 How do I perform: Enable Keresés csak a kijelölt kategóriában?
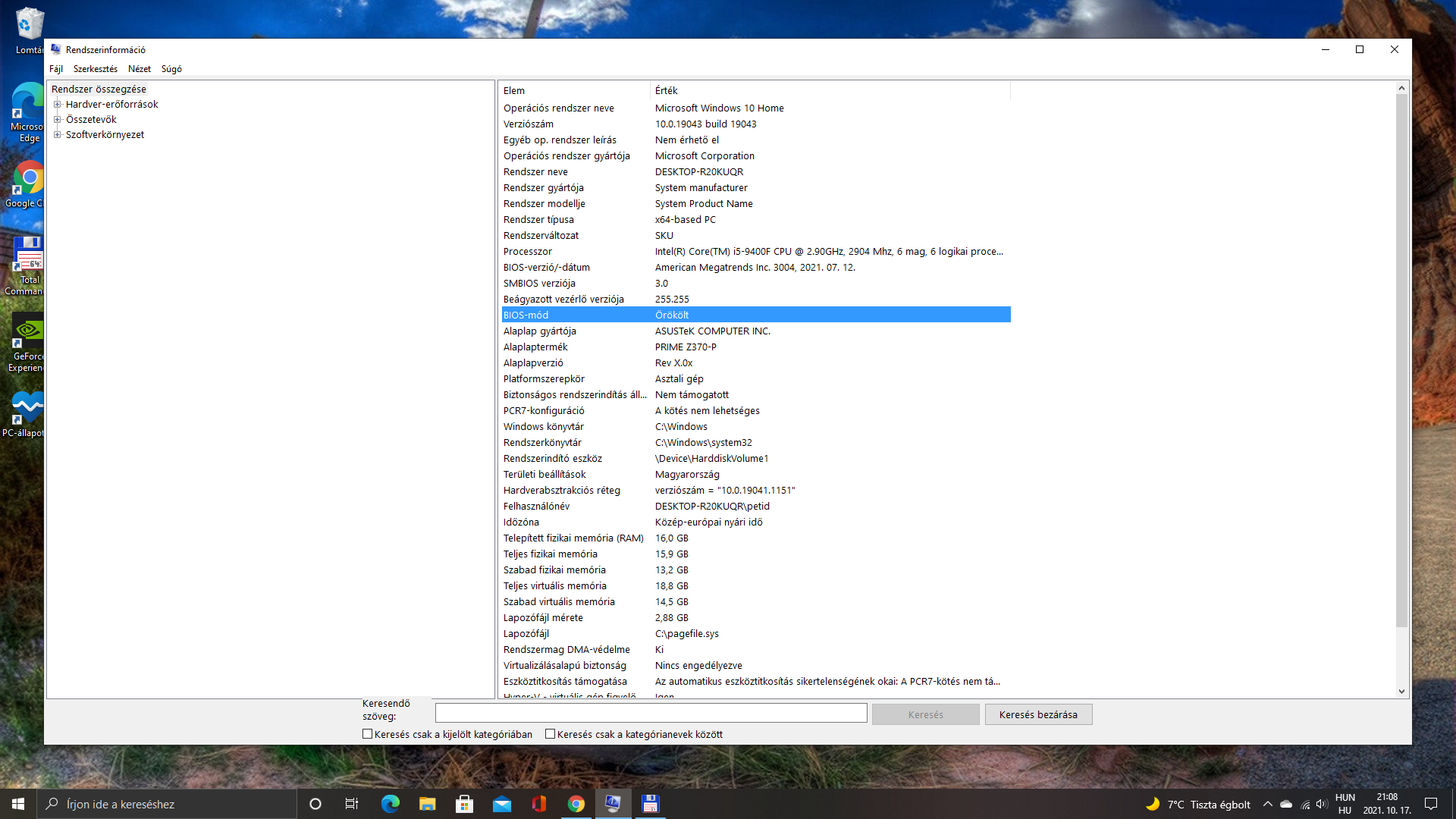click(367, 734)
